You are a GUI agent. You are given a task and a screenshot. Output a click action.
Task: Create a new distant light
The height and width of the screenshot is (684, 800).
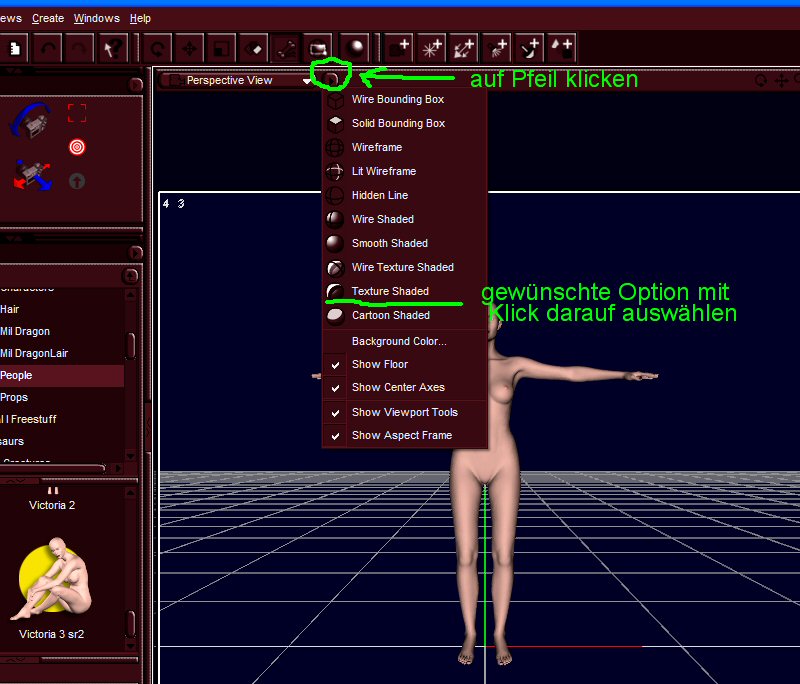pos(464,49)
